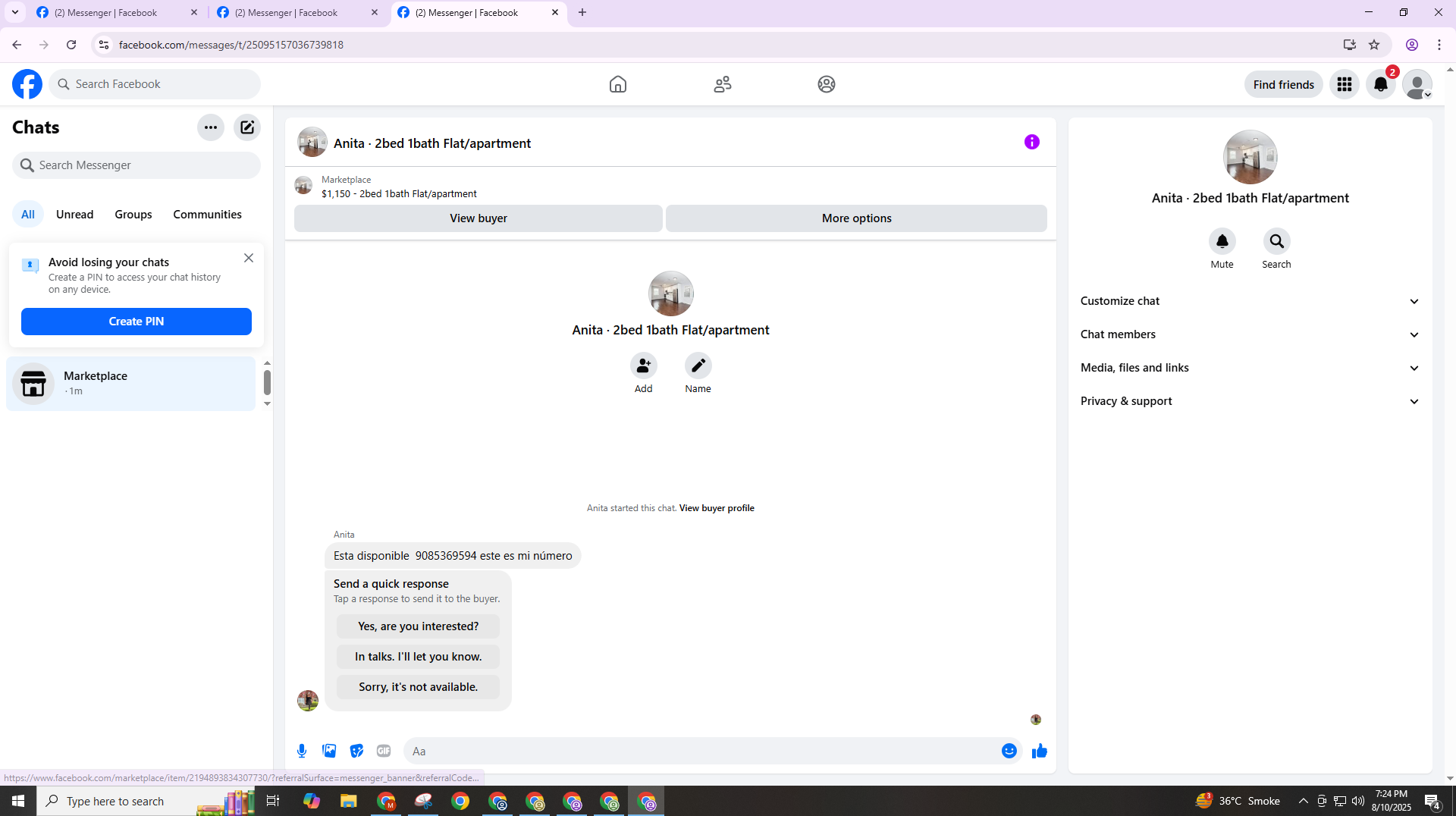Open the Marketplace listing $1,150 link
The height and width of the screenshot is (816, 1456).
[399, 194]
